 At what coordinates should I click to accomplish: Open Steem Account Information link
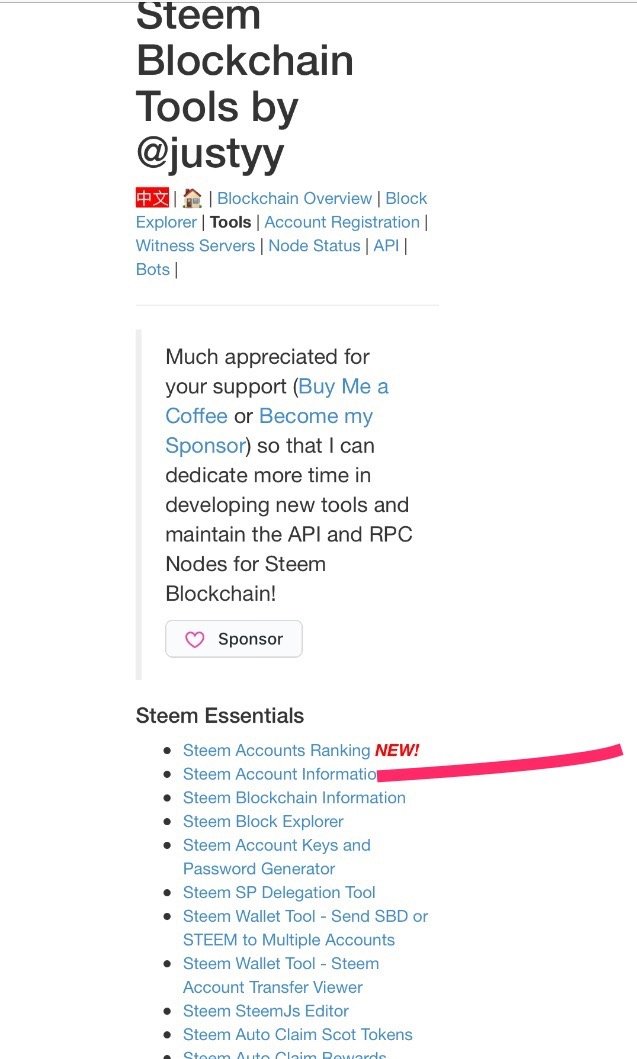[279, 774]
